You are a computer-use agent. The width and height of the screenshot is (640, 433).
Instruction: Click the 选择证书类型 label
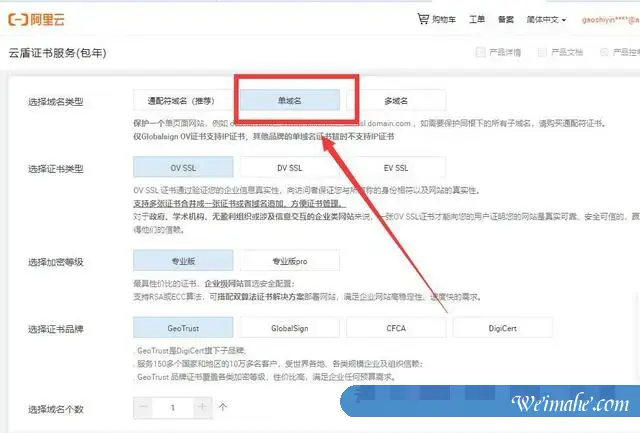tap(56, 169)
